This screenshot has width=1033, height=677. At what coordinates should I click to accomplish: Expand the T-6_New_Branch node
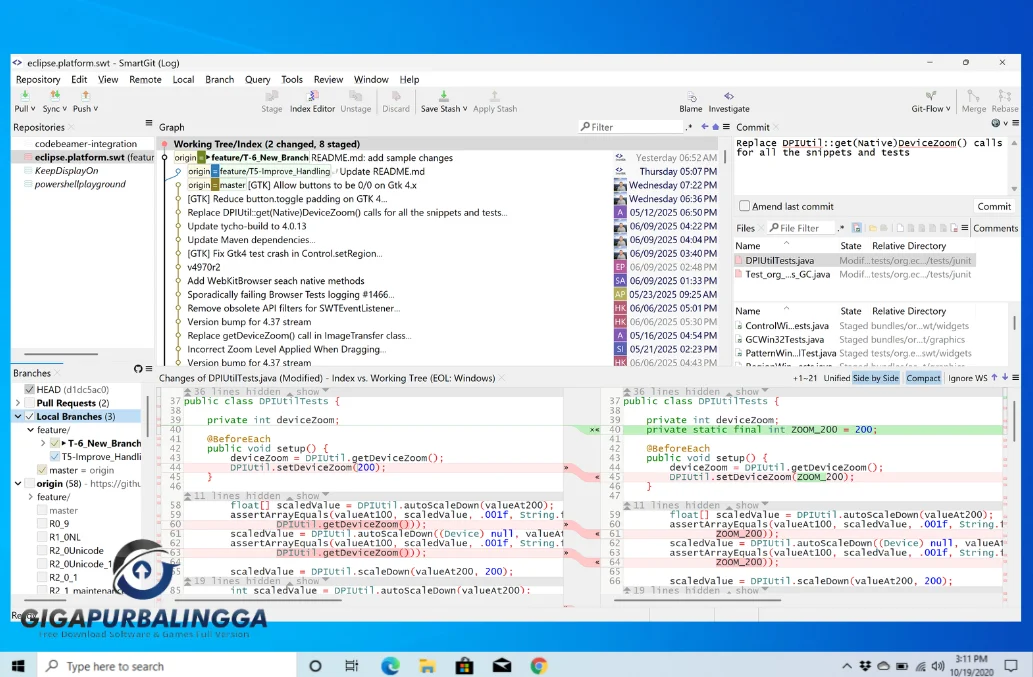point(43,443)
